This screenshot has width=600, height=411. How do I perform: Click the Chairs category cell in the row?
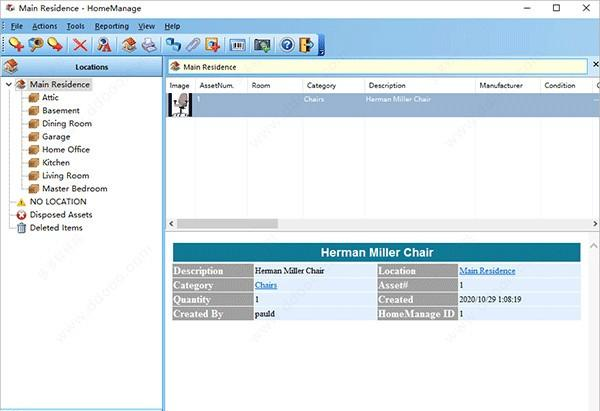click(x=314, y=99)
